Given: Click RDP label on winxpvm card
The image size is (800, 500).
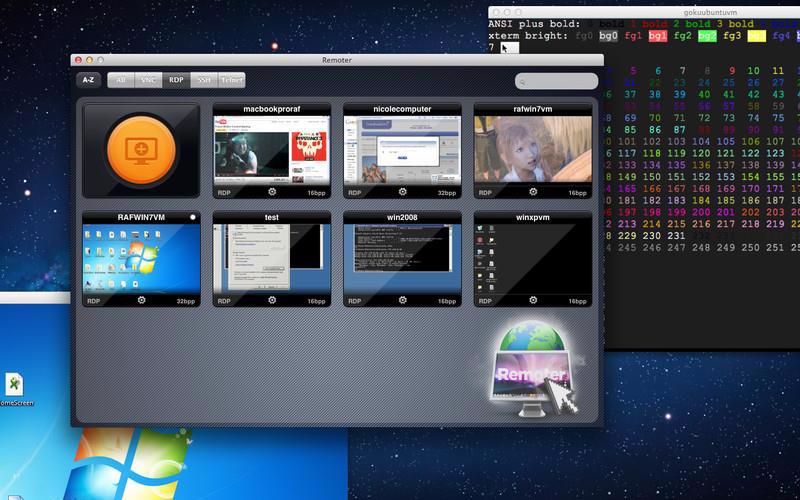Looking at the screenshot, I should click(x=485, y=301).
